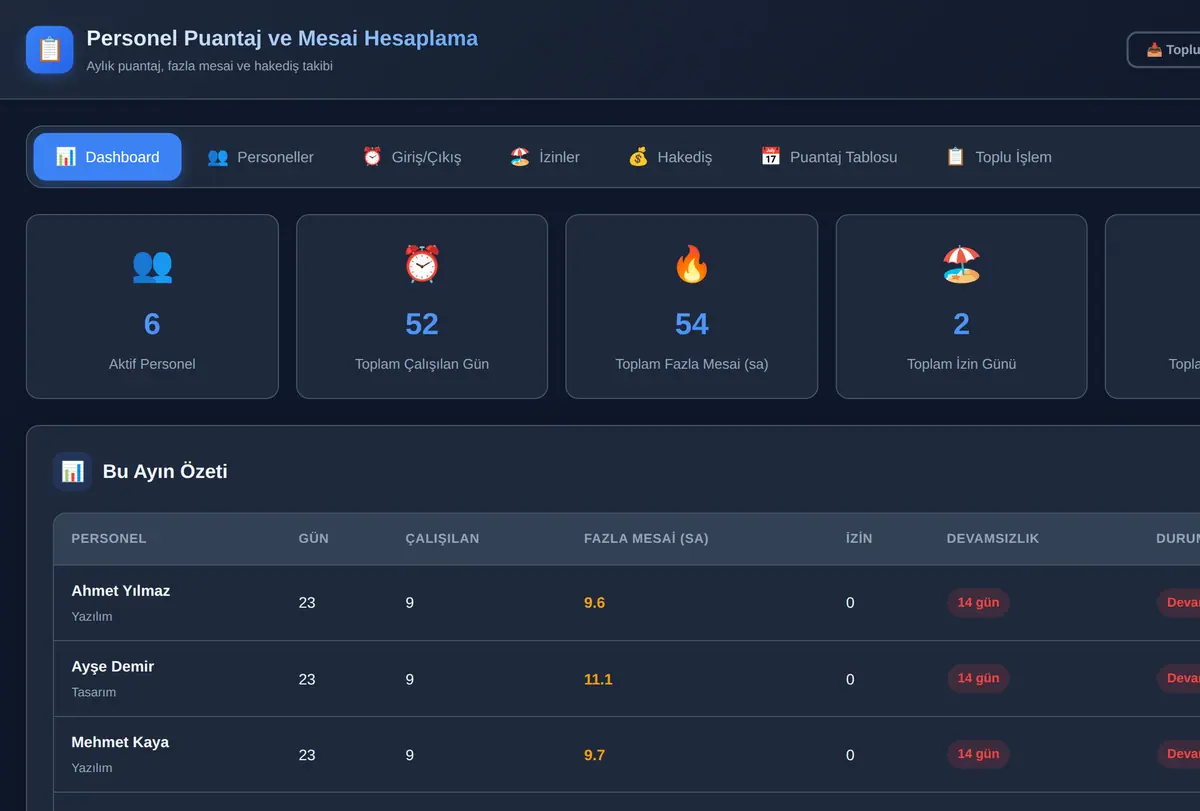Select the Hakediş tab
Viewport: 1200px width, 811px height.
tap(670, 157)
